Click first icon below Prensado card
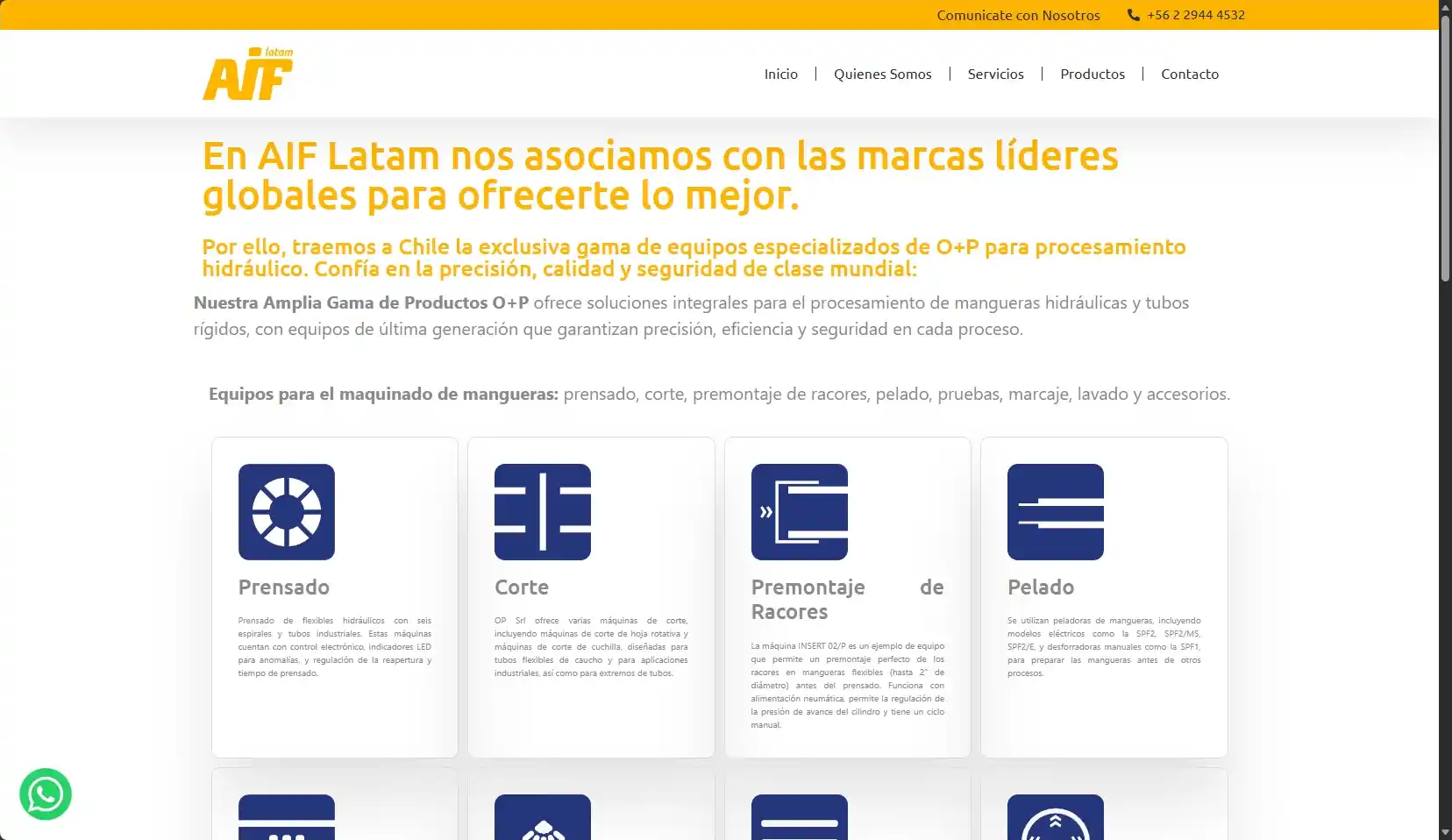This screenshot has height=840, width=1452. [x=287, y=817]
